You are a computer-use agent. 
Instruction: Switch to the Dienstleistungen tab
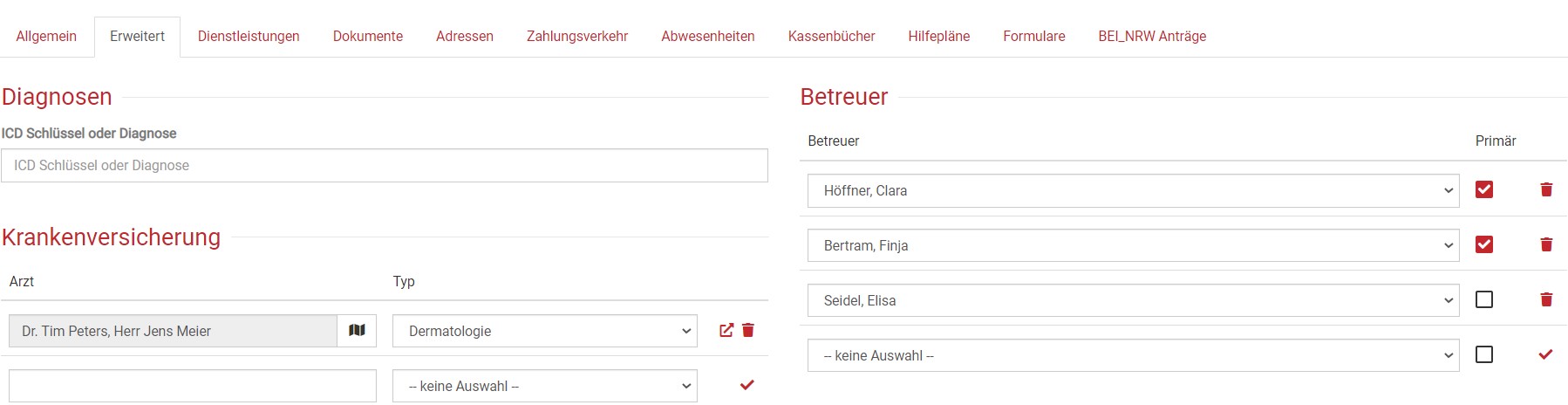pyautogui.click(x=249, y=37)
